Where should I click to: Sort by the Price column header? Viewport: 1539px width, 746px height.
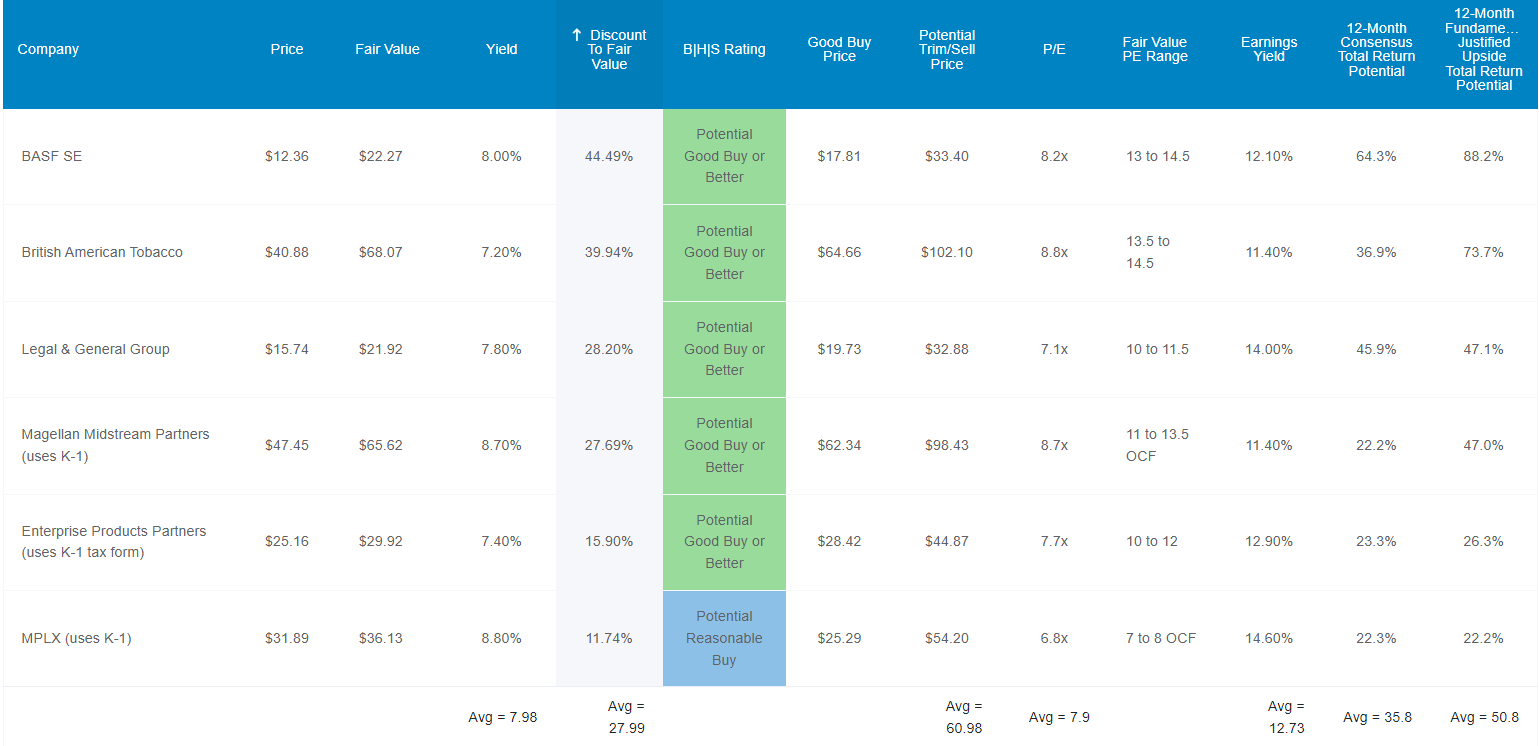point(287,49)
